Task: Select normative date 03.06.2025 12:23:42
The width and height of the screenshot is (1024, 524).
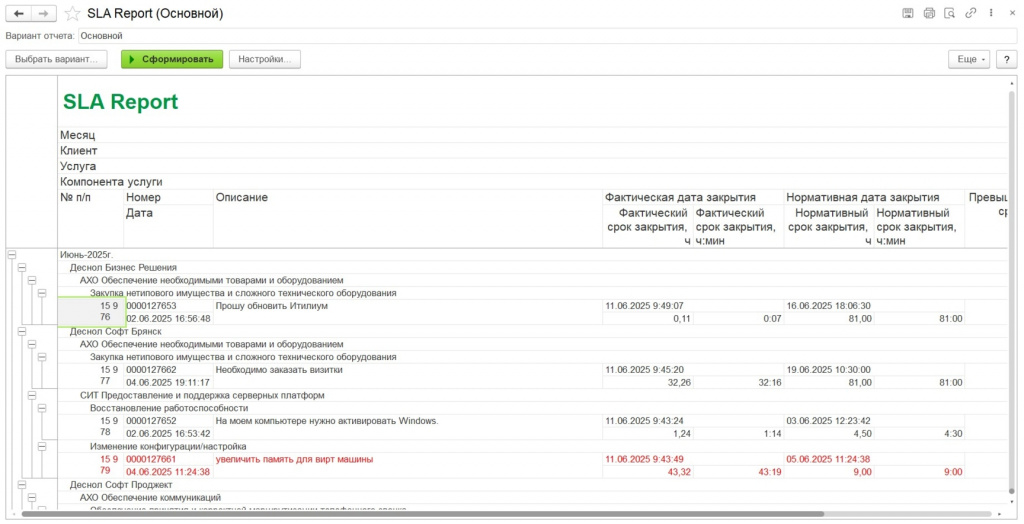Action: 828,421
